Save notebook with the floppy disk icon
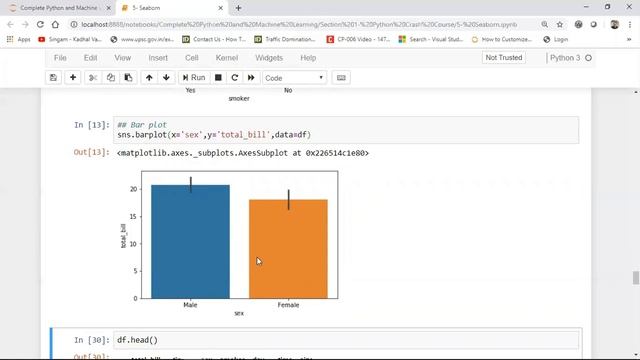This screenshot has height=360, width=640. point(53,78)
